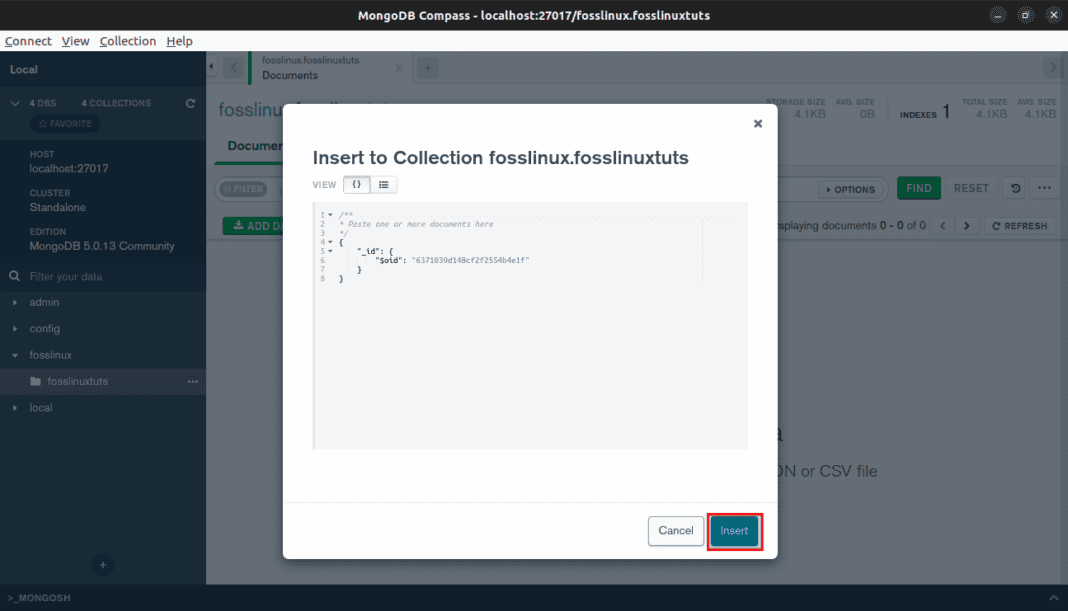Switch to the JSON braces view

click(356, 184)
